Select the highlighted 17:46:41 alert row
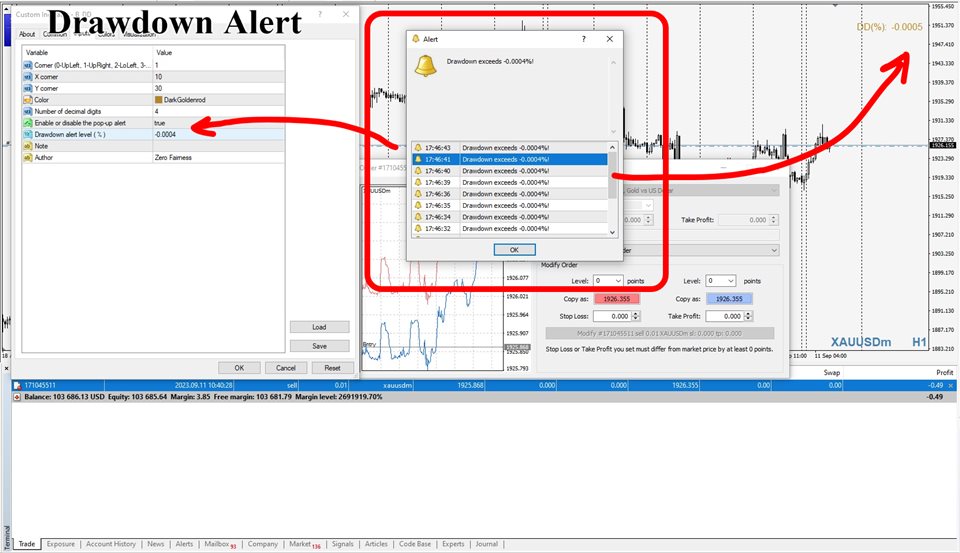This screenshot has width=960, height=553. click(x=509, y=159)
